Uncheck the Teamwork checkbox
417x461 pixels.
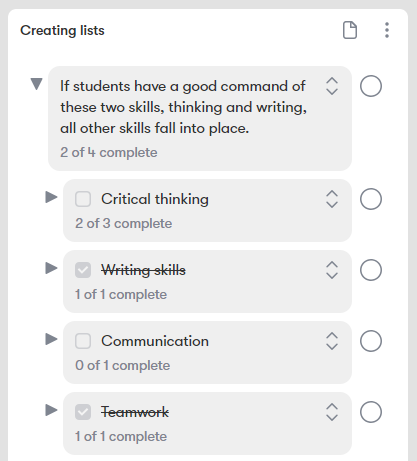83,412
